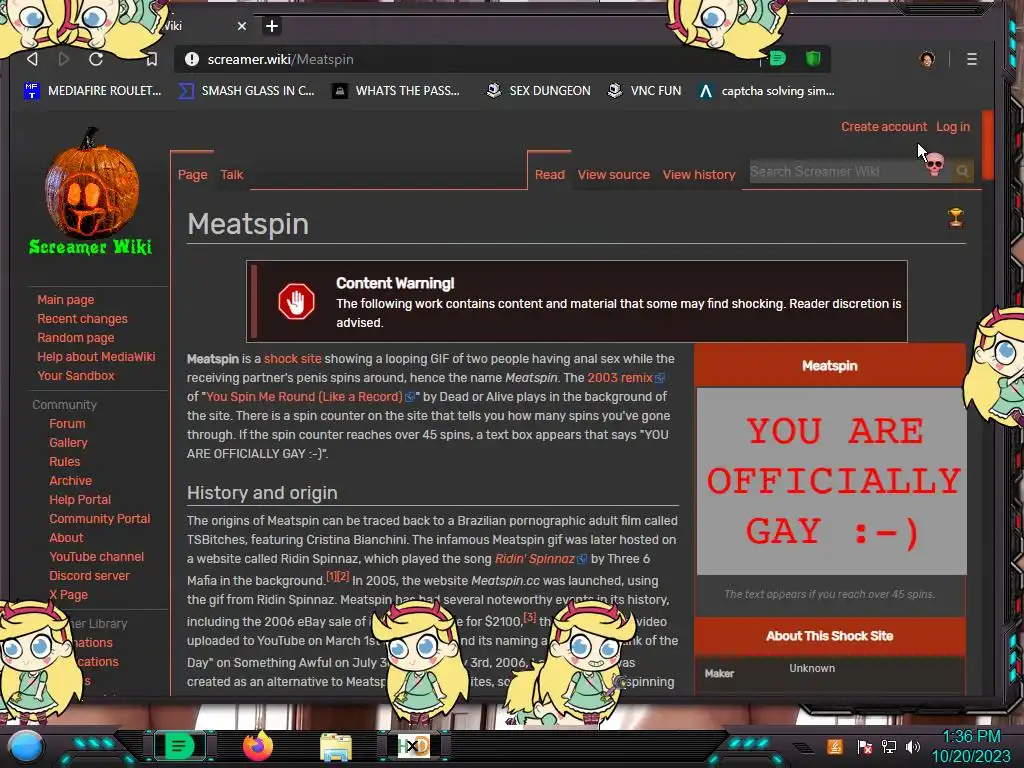The image size is (1024, 768).
Task: Open the green shield extension icon
Action: pos(813,59)
